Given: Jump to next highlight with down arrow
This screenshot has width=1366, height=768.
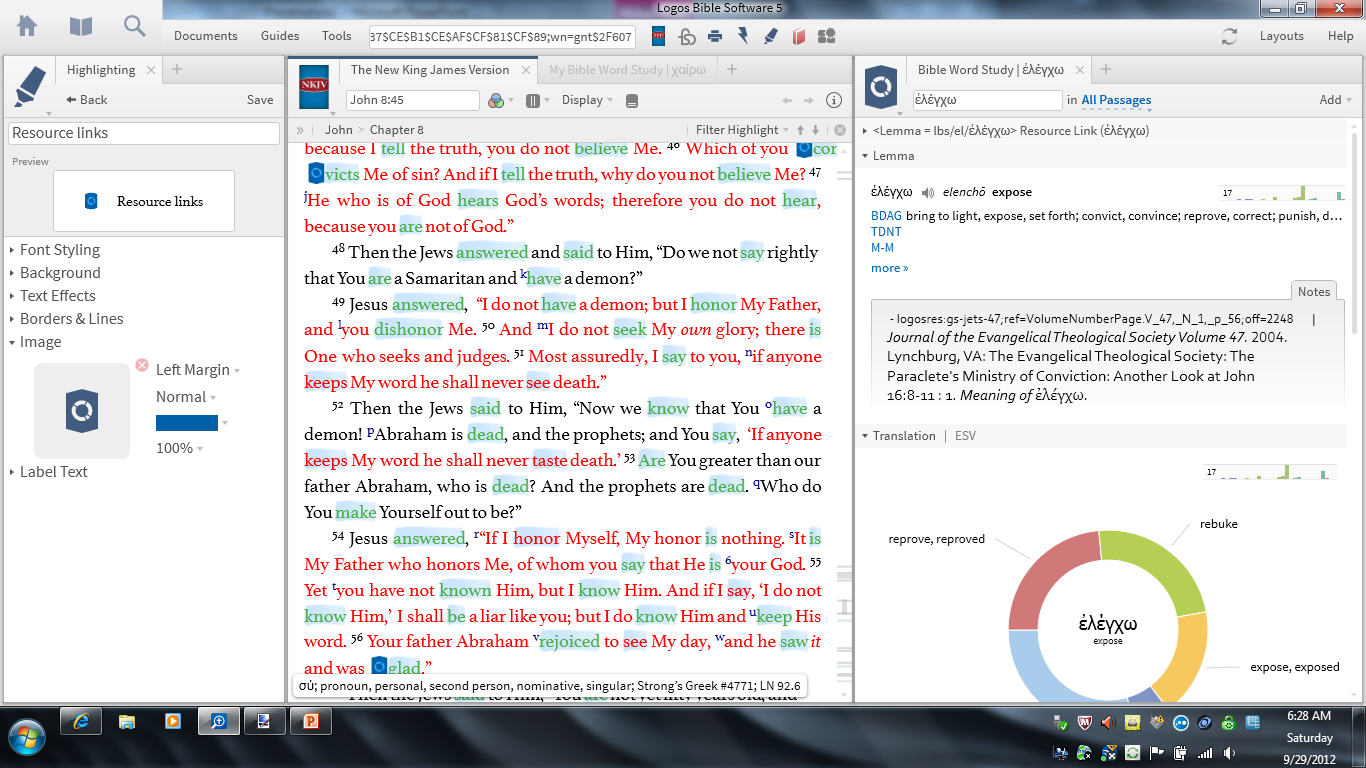Looking at the screenshot, I should point(815,130).
